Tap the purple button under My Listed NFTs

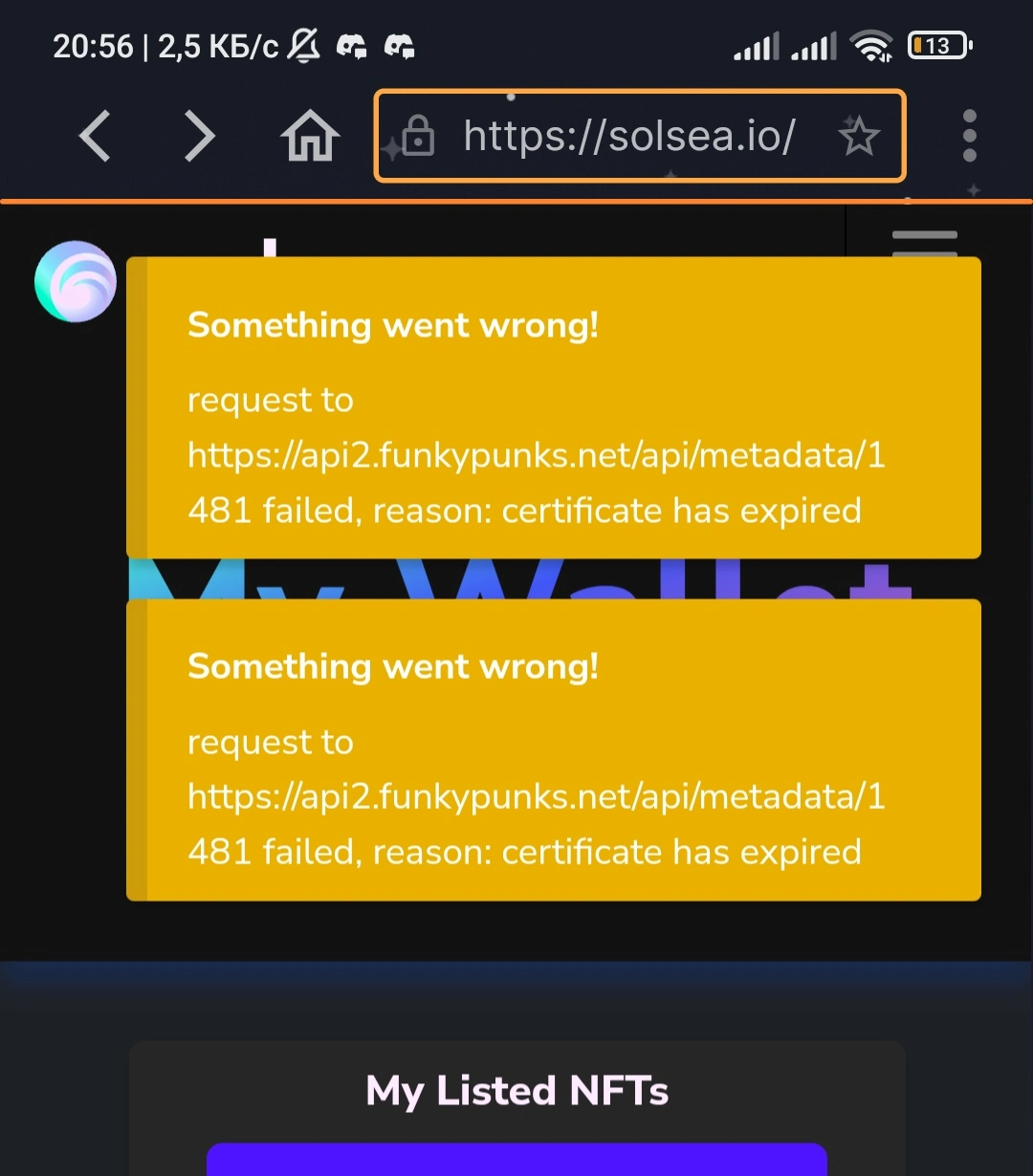click(x=516, y=1159)
